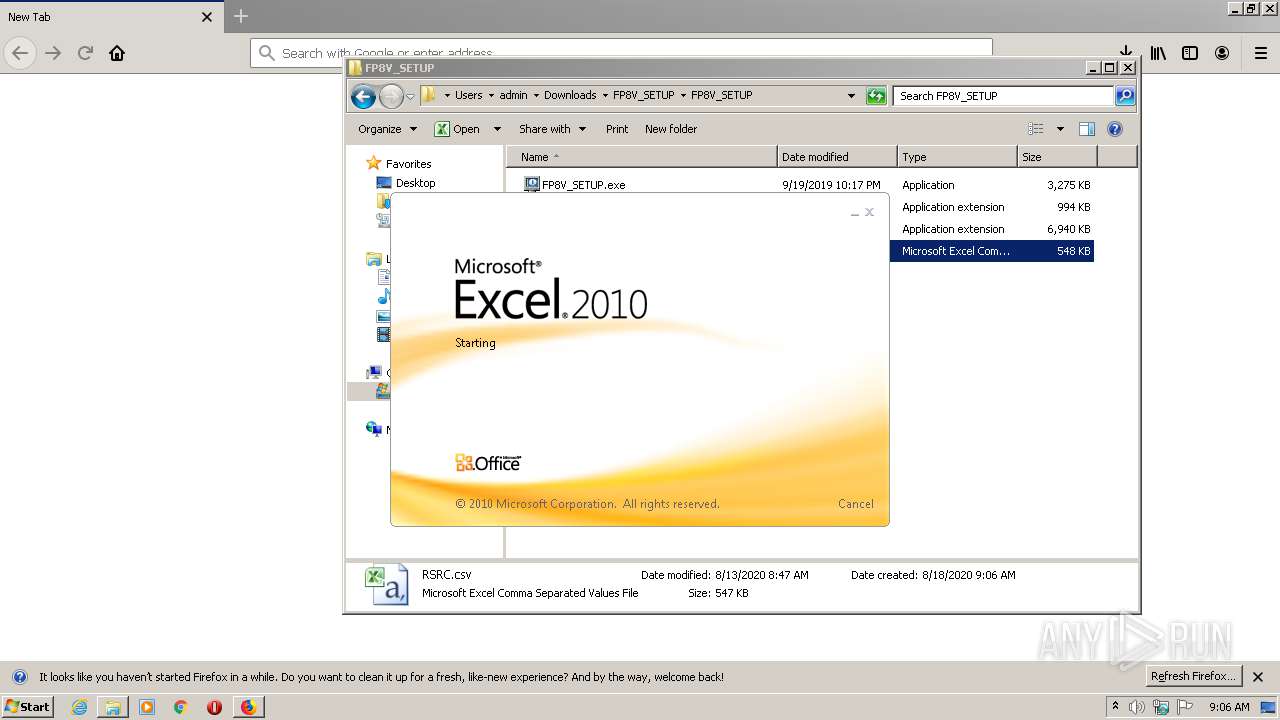Click the Firefox address search bar
This screenshot has width=1280, height=720.
621,53
